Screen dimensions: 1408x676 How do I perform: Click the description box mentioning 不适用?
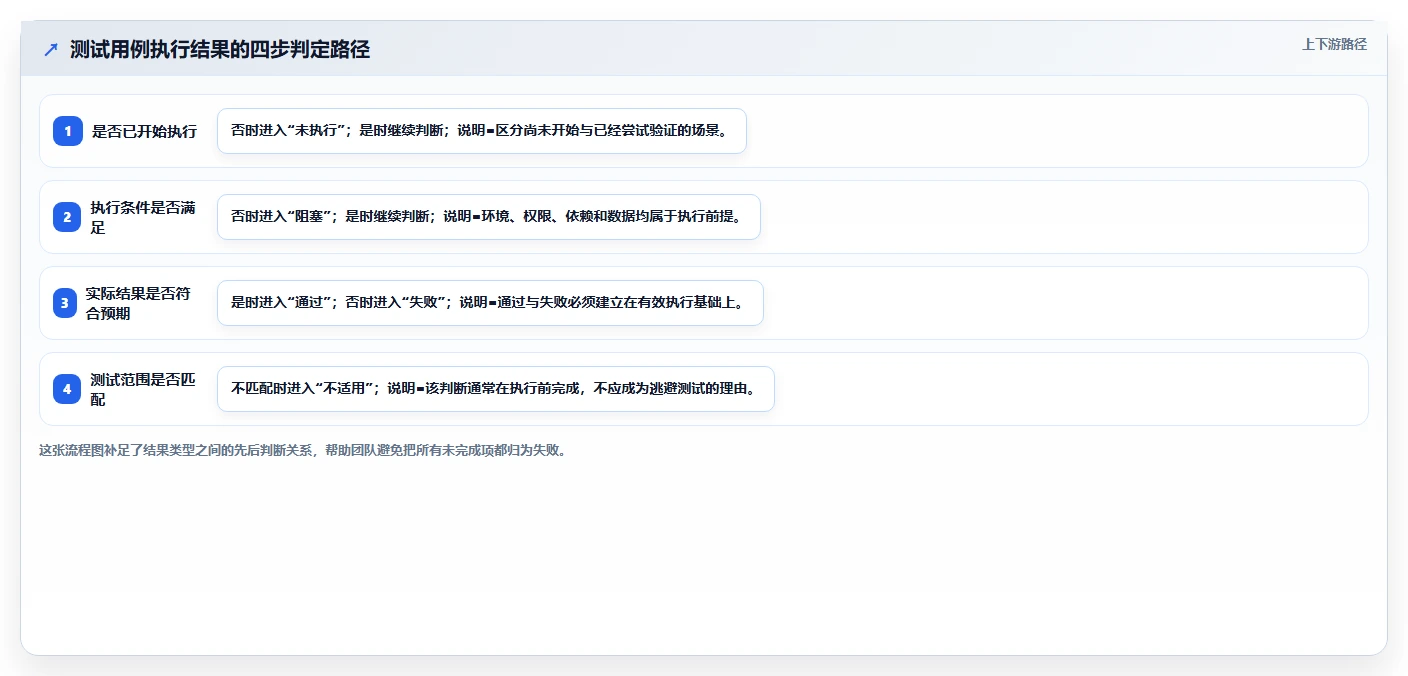(496, 389)
